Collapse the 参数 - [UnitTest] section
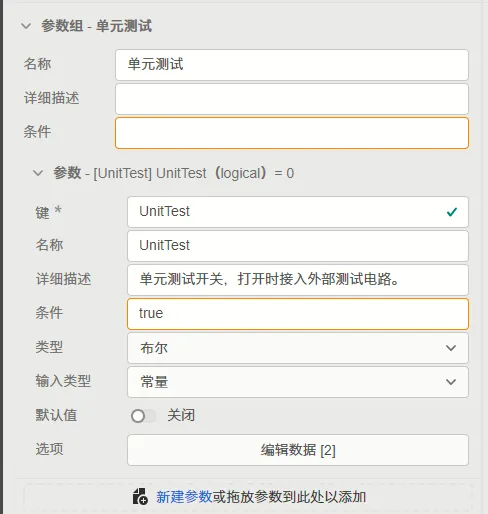 pos(38,173)
